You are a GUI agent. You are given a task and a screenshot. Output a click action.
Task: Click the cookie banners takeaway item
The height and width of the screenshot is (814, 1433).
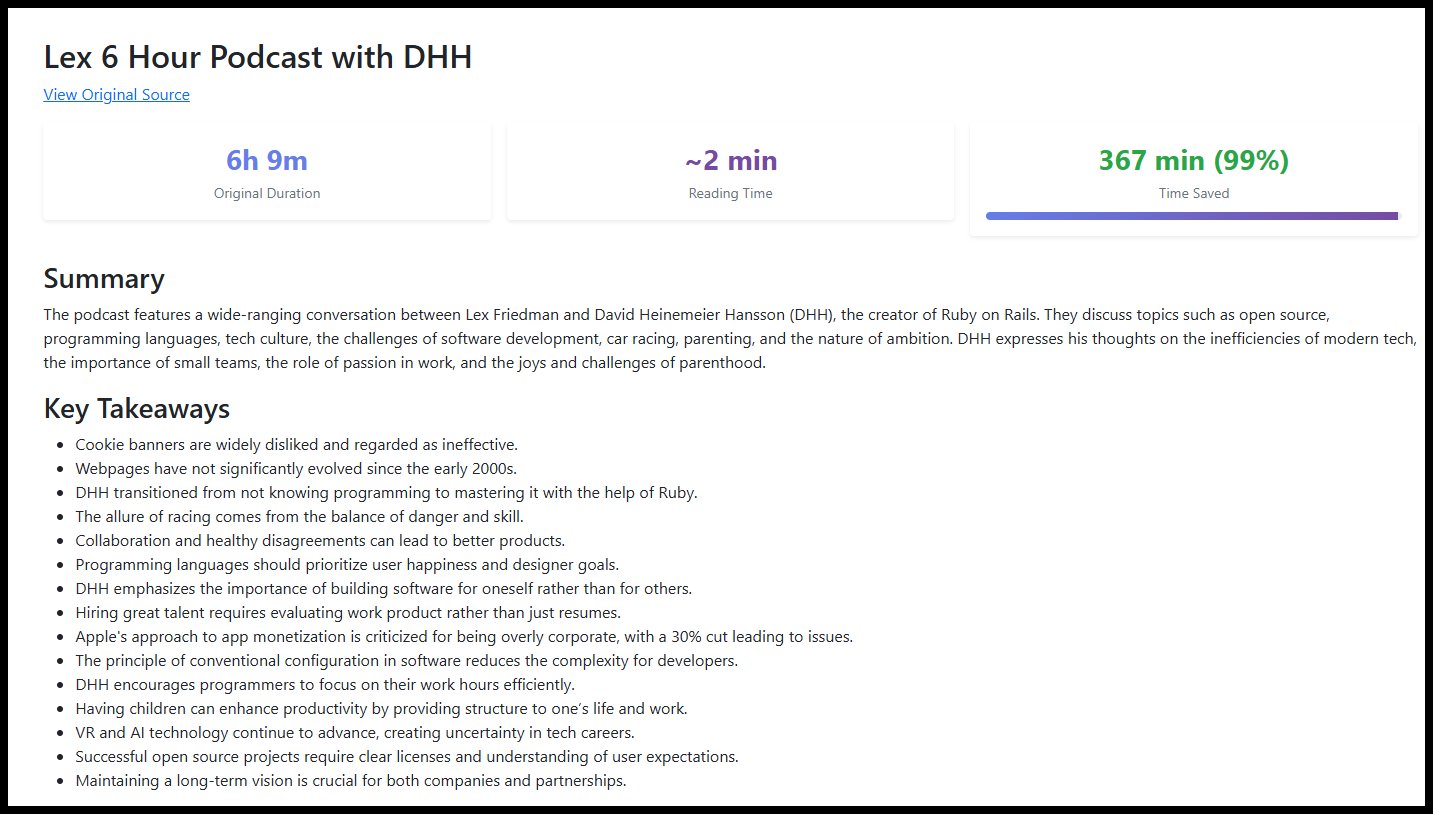(296, 444)
